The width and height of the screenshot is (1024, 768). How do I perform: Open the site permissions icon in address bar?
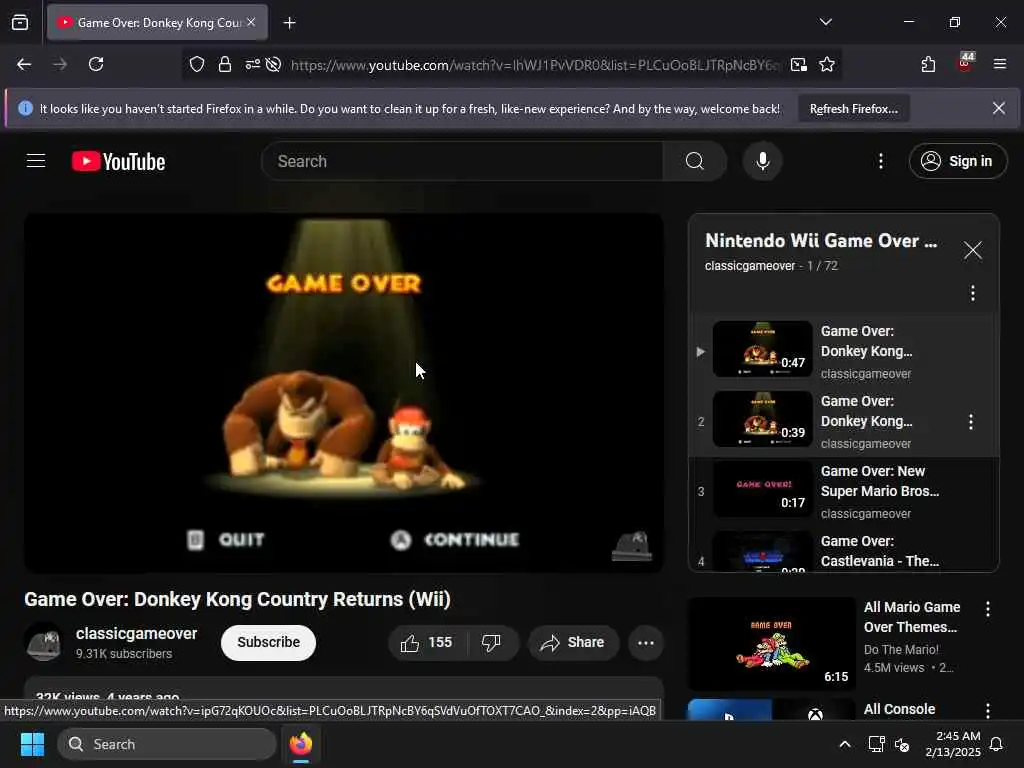252,64
